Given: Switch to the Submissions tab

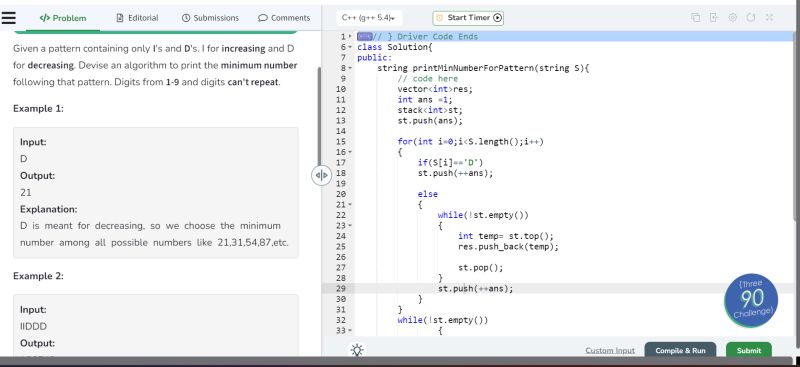Looking at the screenshot, I should point(210,18).
